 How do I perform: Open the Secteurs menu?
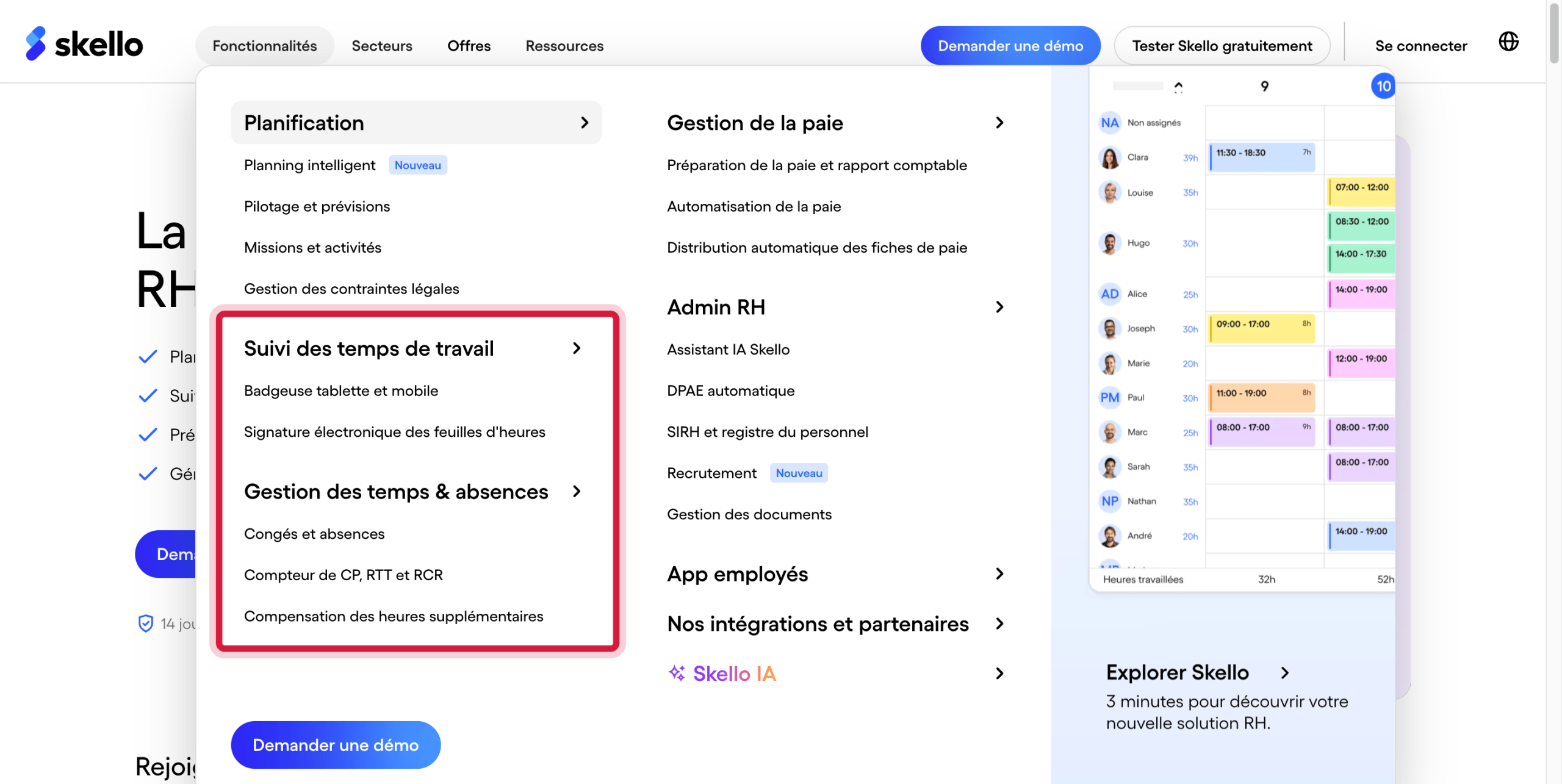[382, 46]
